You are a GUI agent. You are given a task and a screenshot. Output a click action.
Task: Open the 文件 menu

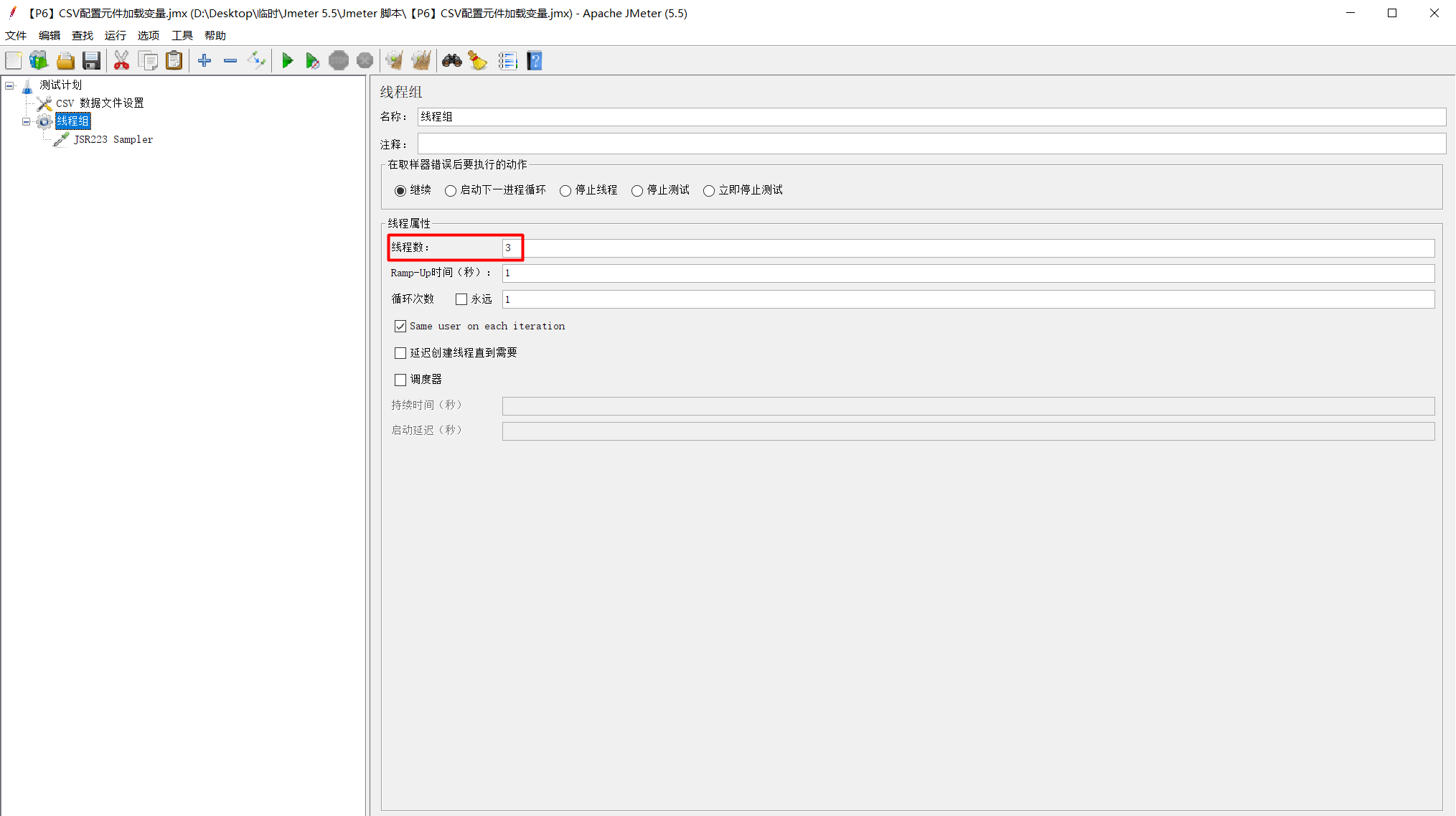tap(16, 35)
